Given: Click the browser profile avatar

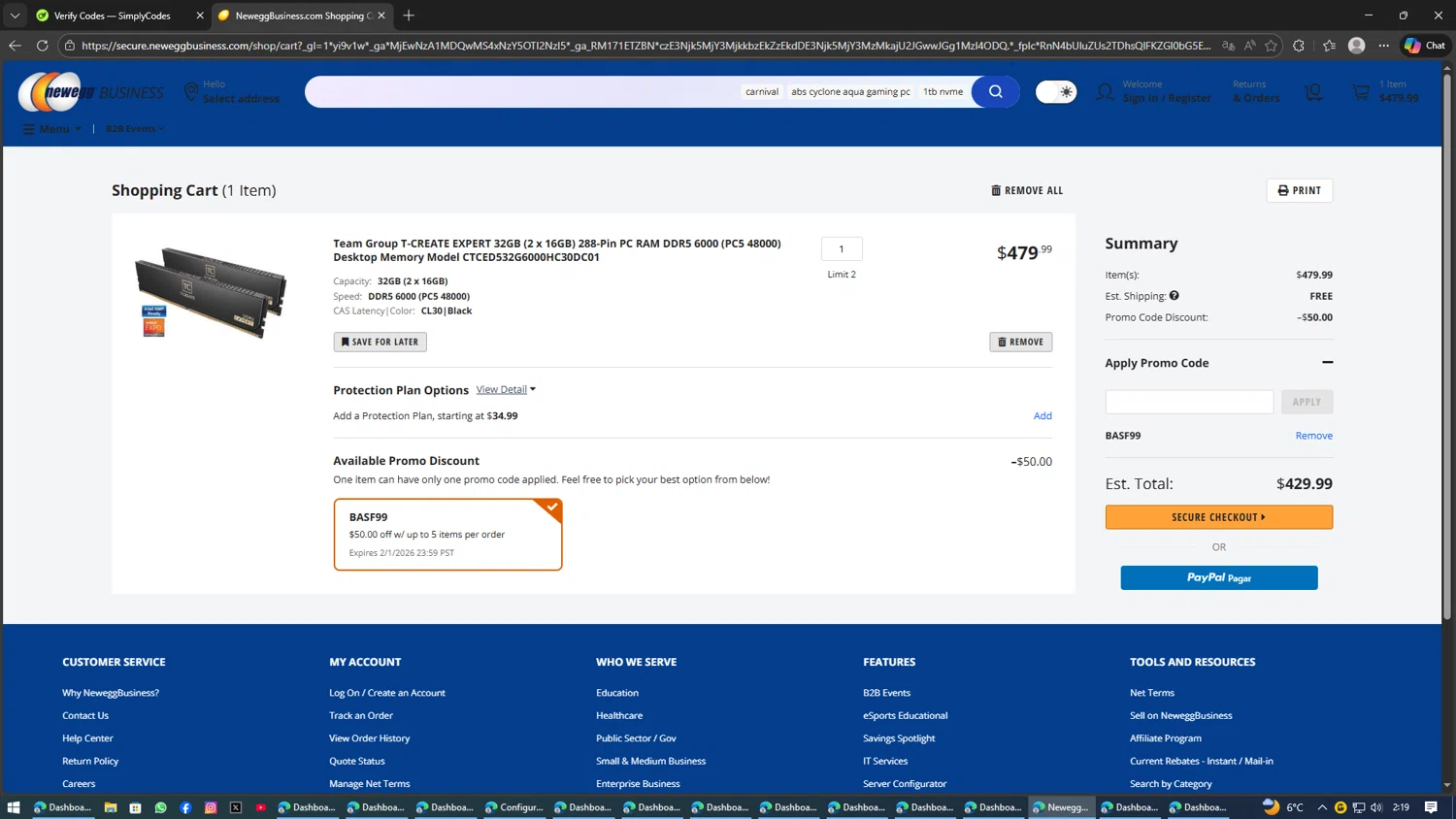Looking at the screenshot, I should [x=1357, y=46].
